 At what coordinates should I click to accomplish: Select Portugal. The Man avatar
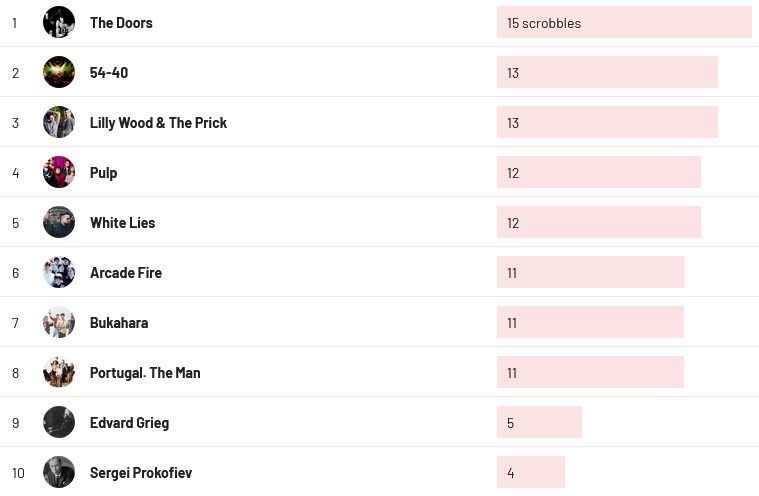pos(59,372)
